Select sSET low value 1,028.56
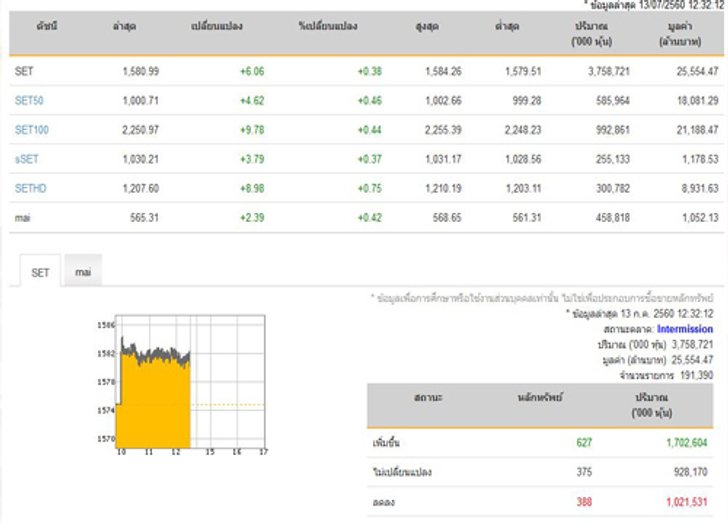This screenshot has width=728, height=524. 523,159
